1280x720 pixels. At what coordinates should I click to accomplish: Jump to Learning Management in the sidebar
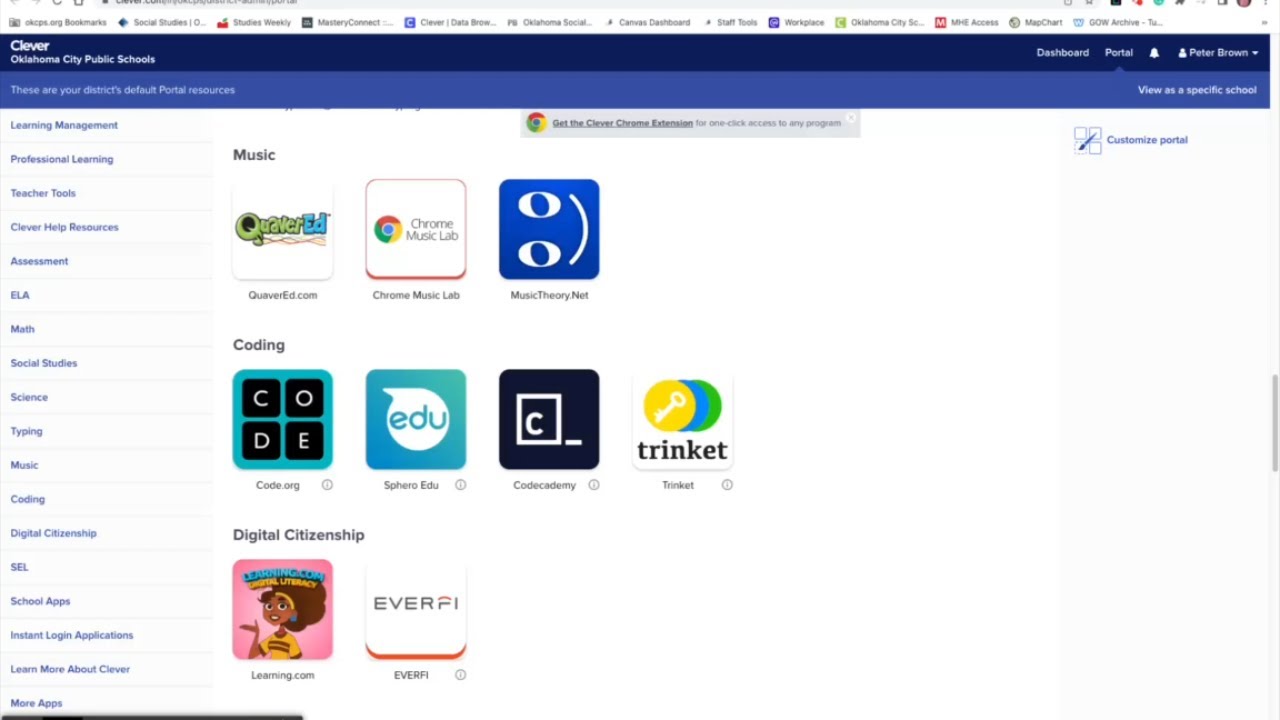pos(64,125)
